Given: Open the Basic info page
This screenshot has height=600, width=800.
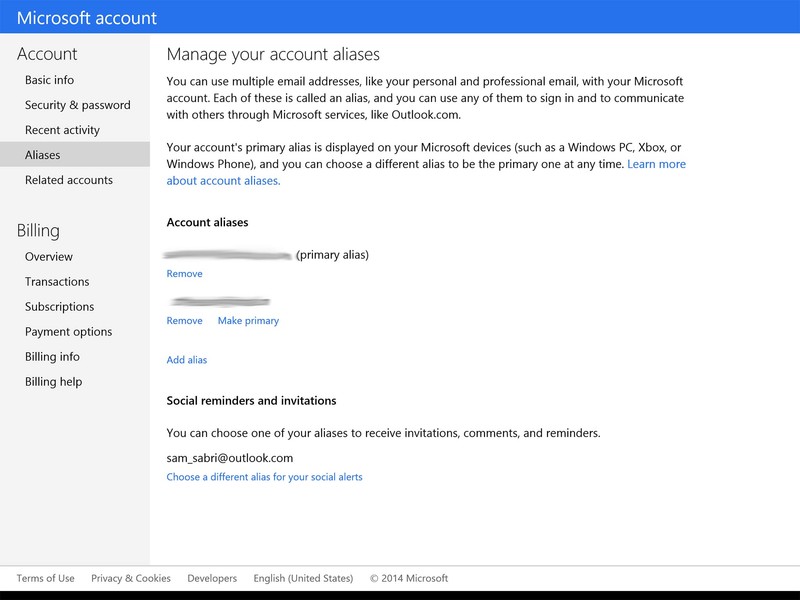Looking at the screenshot, I should [49, 80].
